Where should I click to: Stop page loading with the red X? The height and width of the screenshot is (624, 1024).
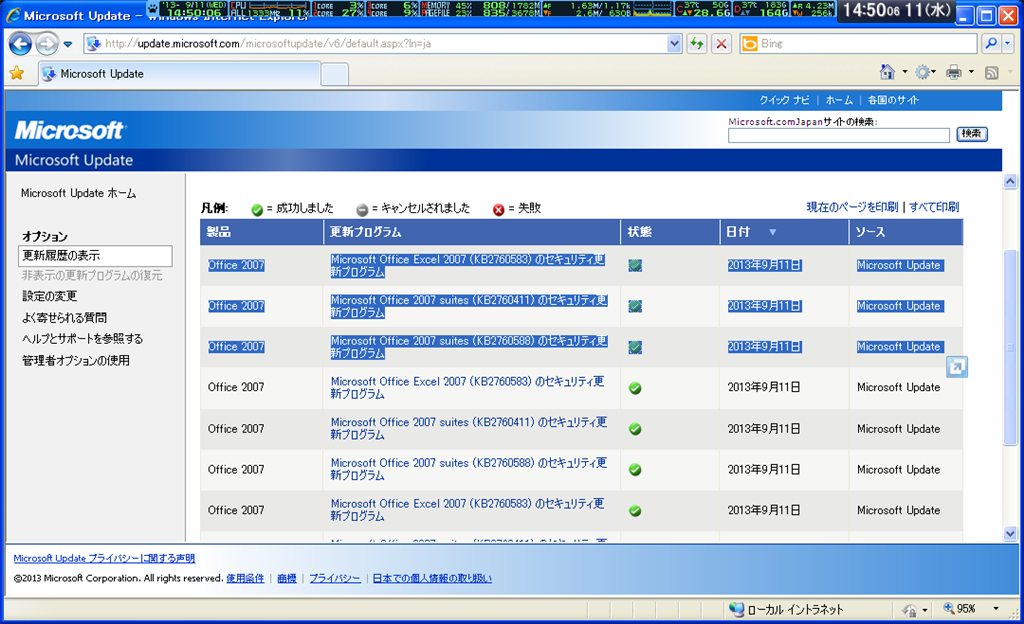721,44
